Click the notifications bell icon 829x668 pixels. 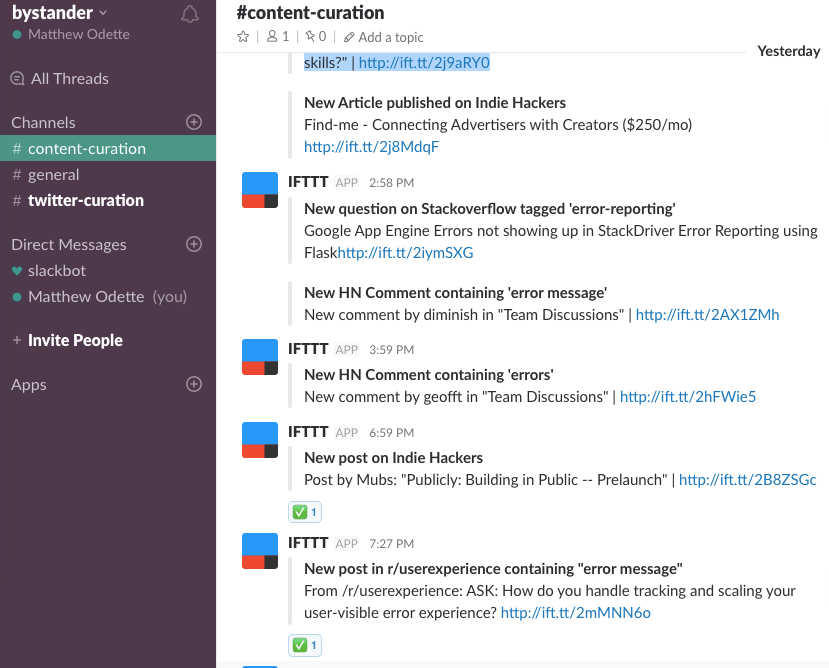click(189, 14)
